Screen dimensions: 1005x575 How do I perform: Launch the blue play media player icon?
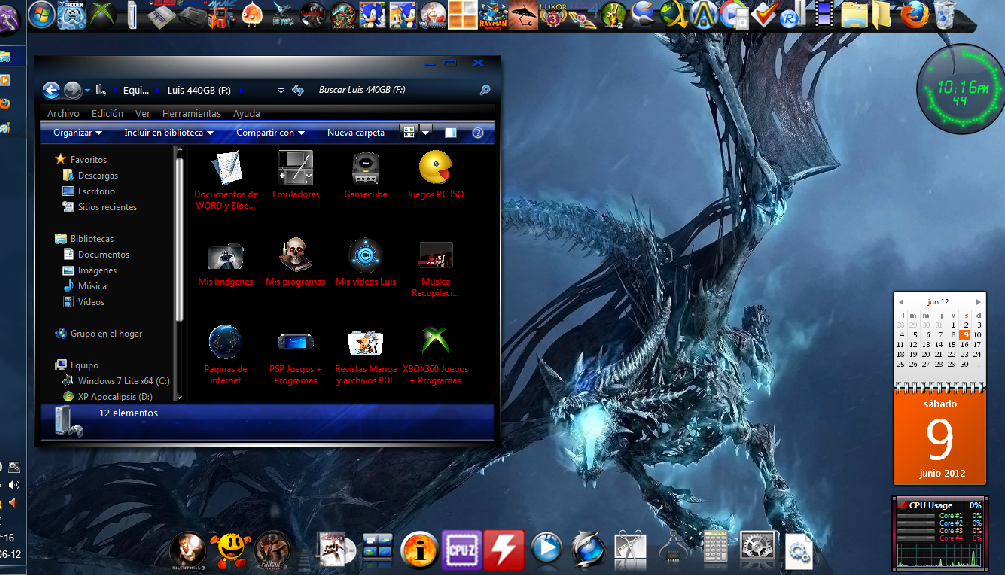coord(546,549)
